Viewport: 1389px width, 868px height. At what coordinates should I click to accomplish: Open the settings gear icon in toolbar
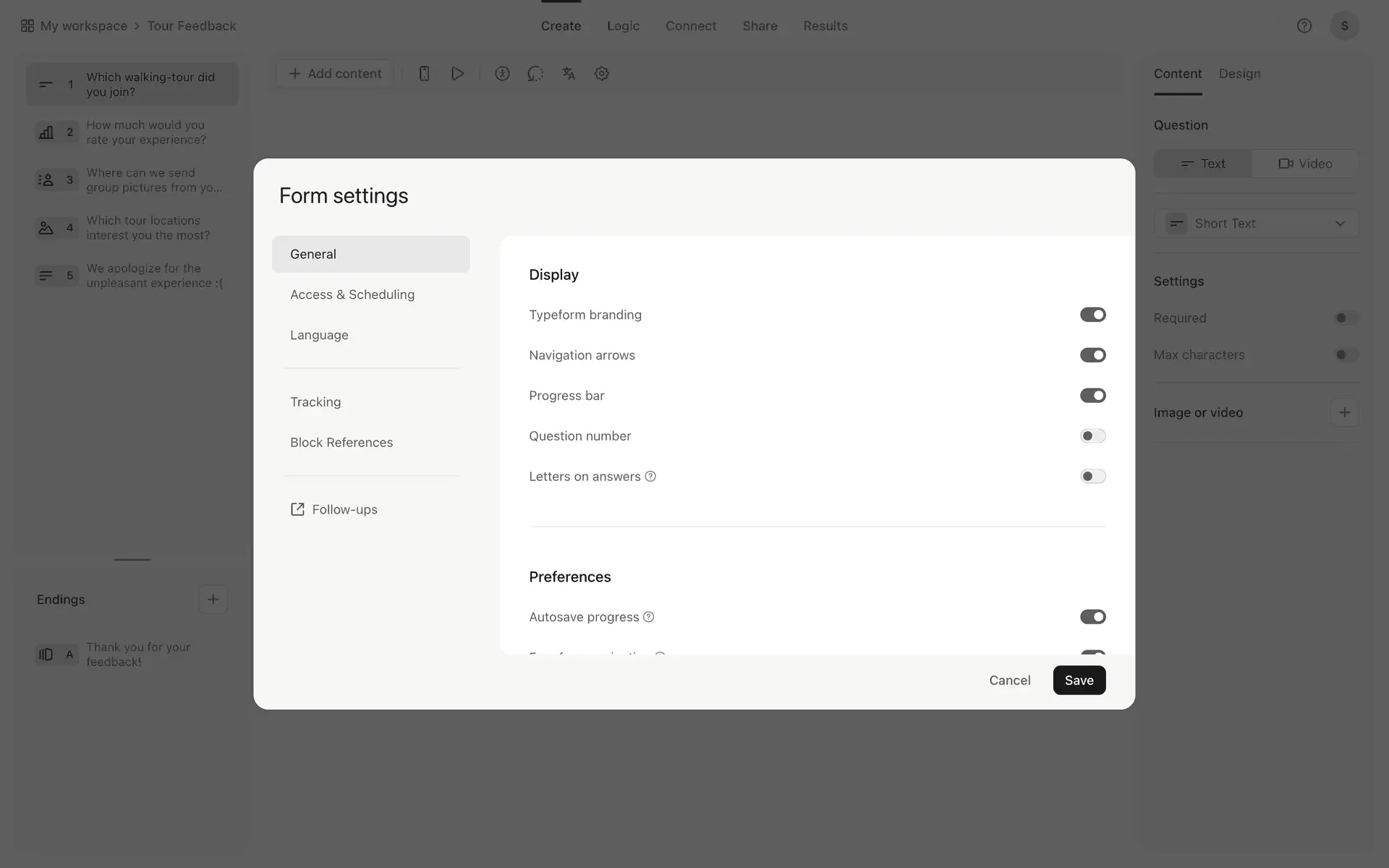tap(601, 74)
